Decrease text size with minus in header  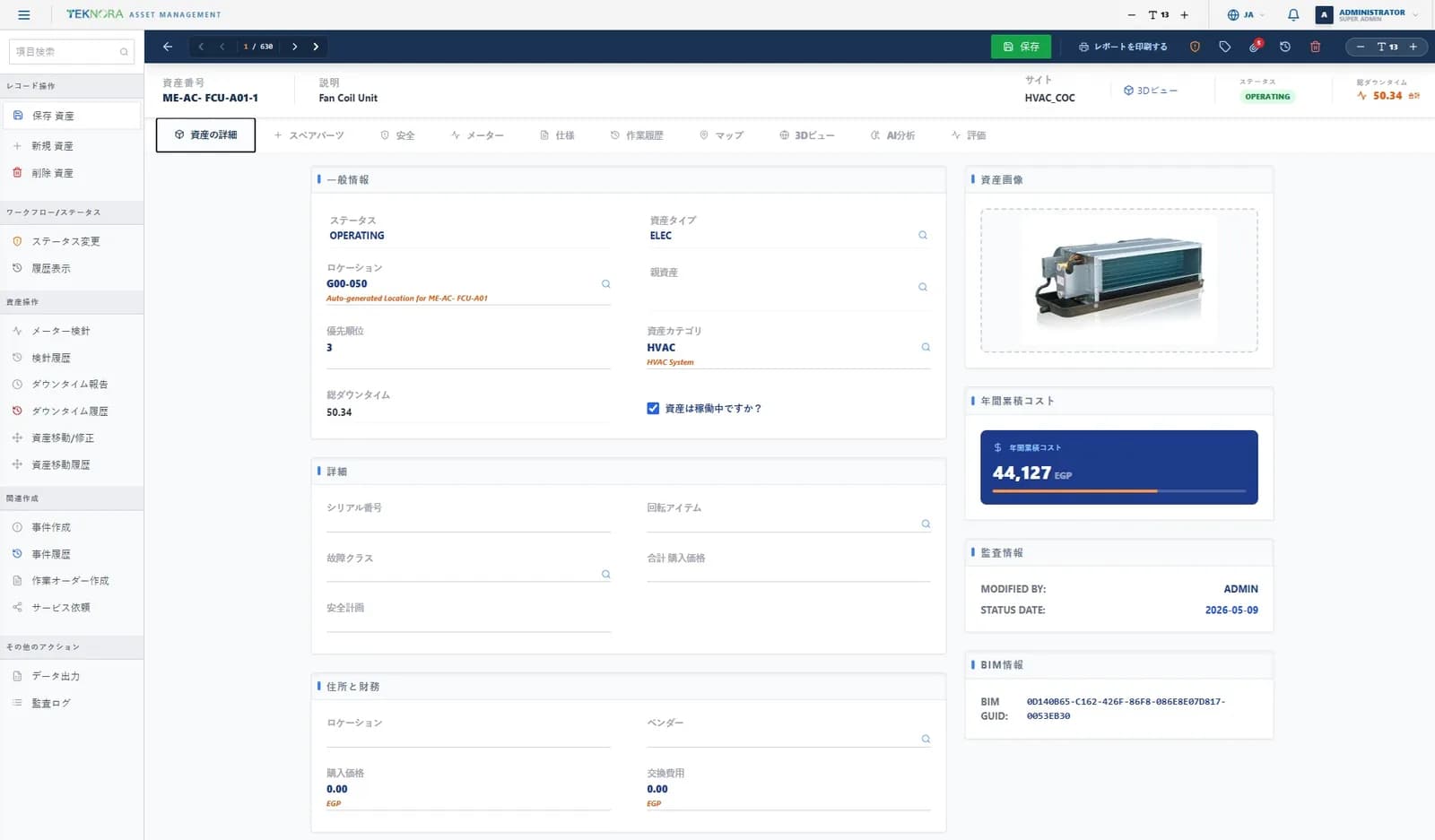point(1131,14)
